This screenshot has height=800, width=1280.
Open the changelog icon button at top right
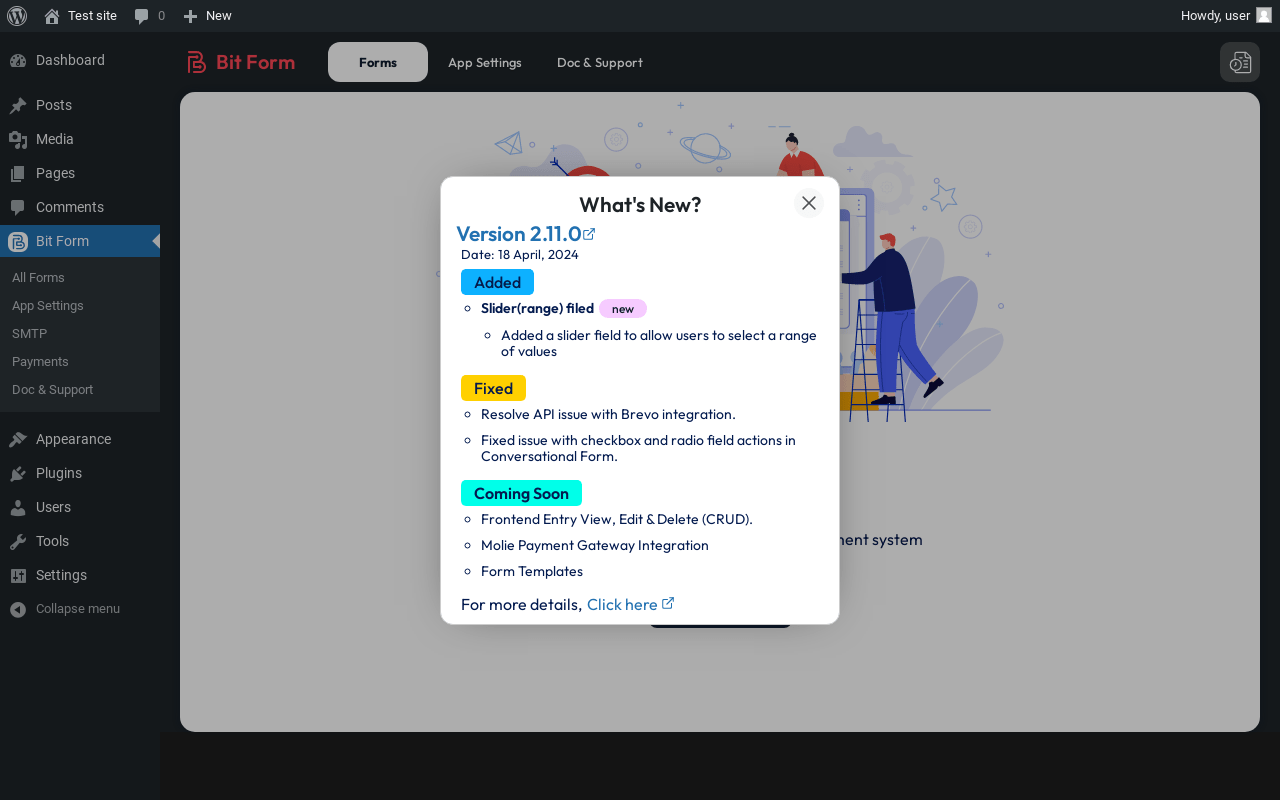tap(1240, 62)
